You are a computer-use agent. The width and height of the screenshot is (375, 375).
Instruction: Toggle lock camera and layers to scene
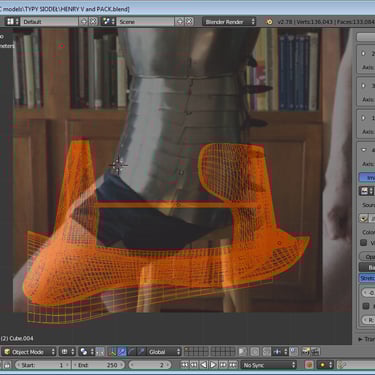[242, 352]
